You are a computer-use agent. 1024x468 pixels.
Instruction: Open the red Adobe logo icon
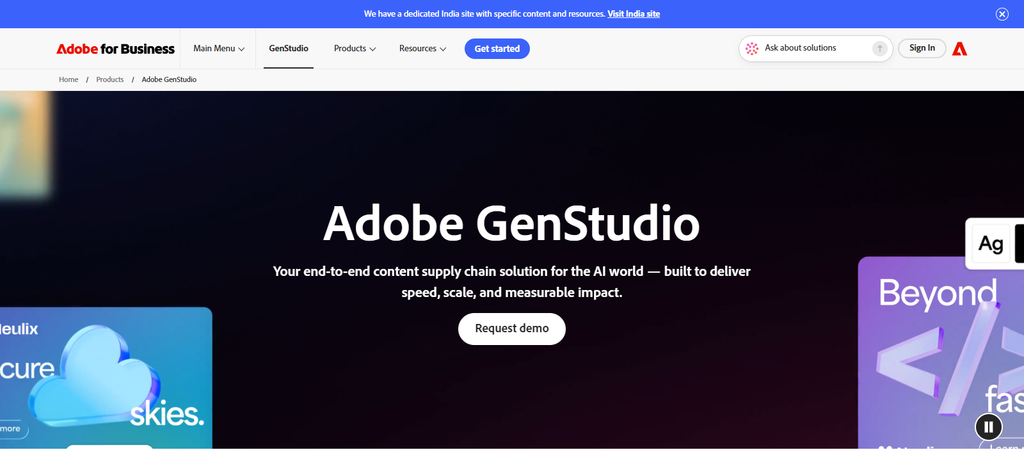point(959,48)
